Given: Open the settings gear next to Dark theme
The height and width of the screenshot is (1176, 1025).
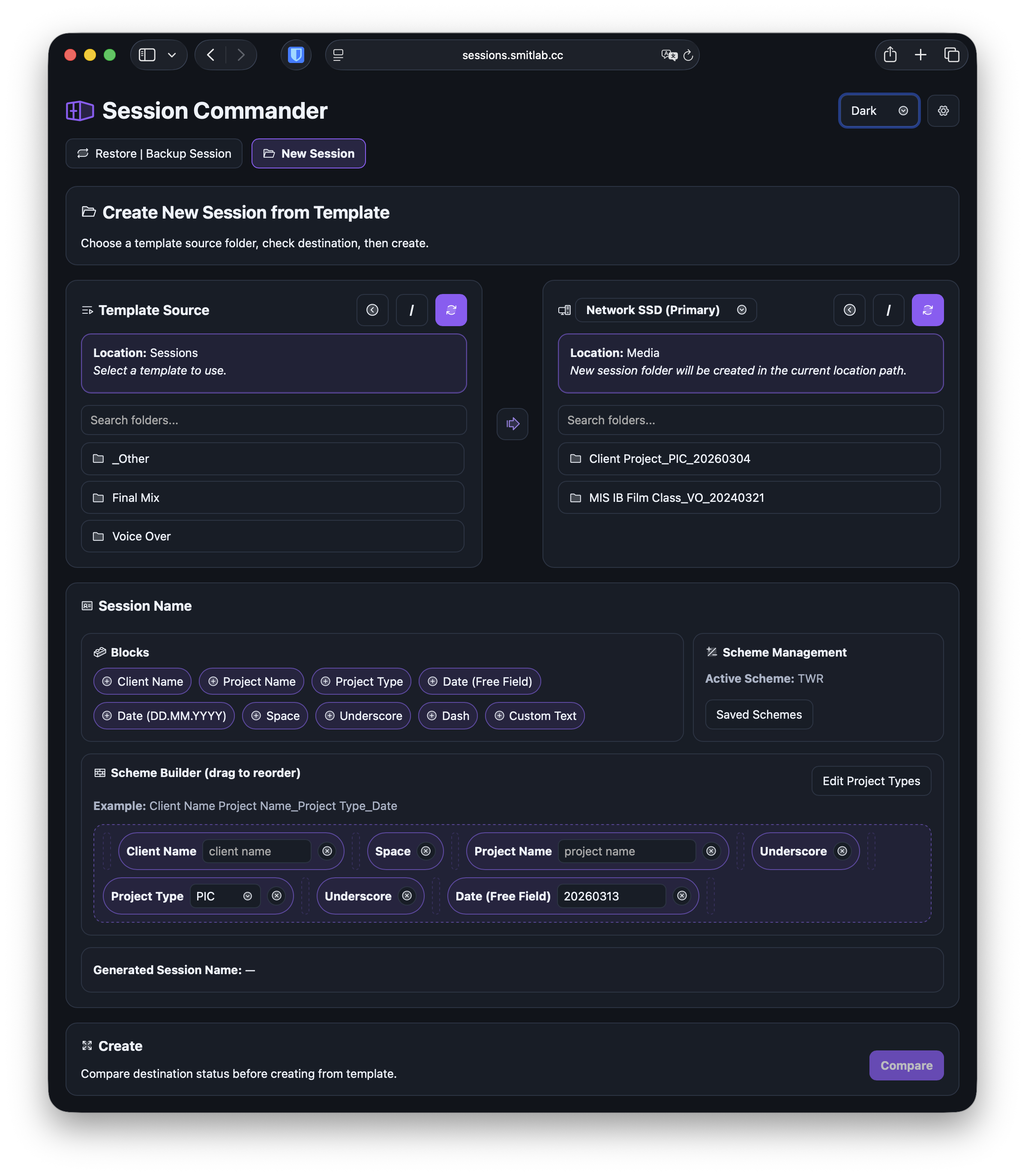Looking at the screenshot, I should click(x=943, y=111).
